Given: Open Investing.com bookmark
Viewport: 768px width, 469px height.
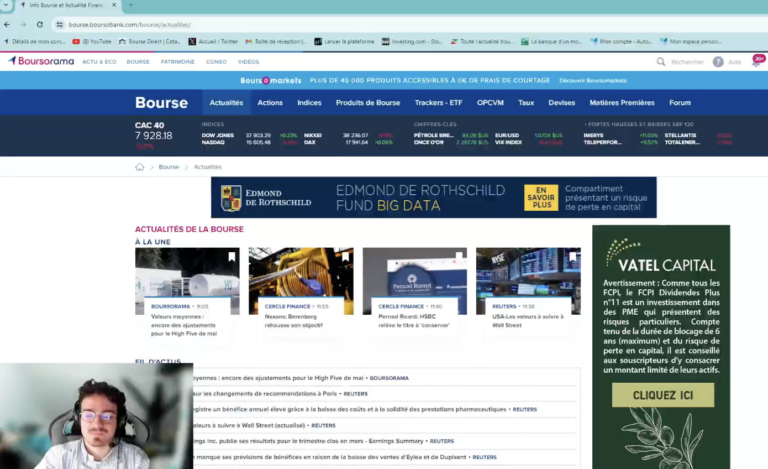Looking at the screenshot, I should (x=412, y=42).
